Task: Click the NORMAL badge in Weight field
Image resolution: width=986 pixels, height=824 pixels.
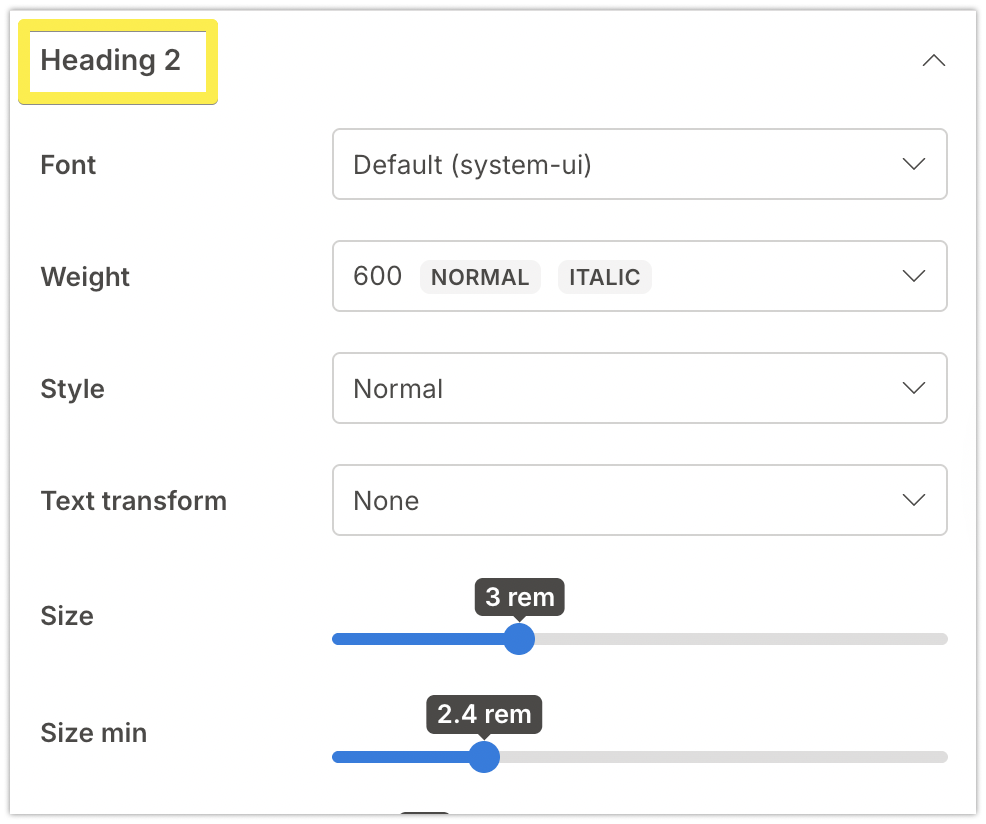Action: click(x=480, y=277)
